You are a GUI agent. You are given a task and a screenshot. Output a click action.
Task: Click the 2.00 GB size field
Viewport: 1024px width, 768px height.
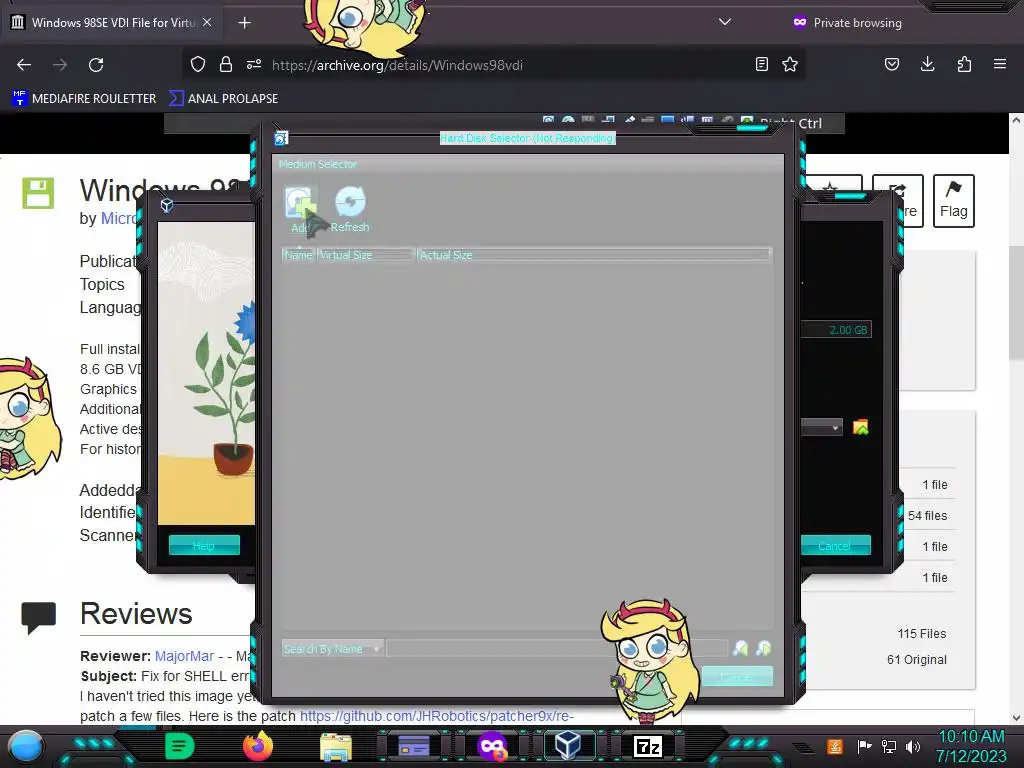[x=837, y=330]
